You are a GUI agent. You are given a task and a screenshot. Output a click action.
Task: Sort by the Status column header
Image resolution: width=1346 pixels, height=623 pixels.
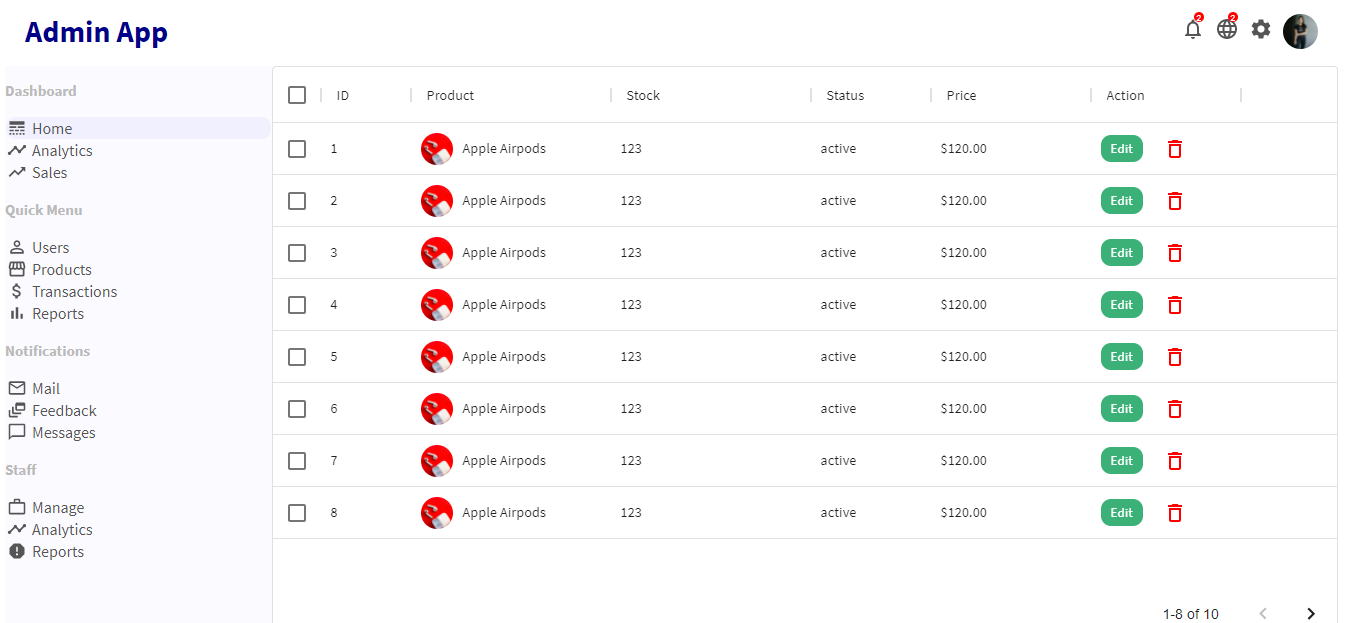(x=845, y=96)
